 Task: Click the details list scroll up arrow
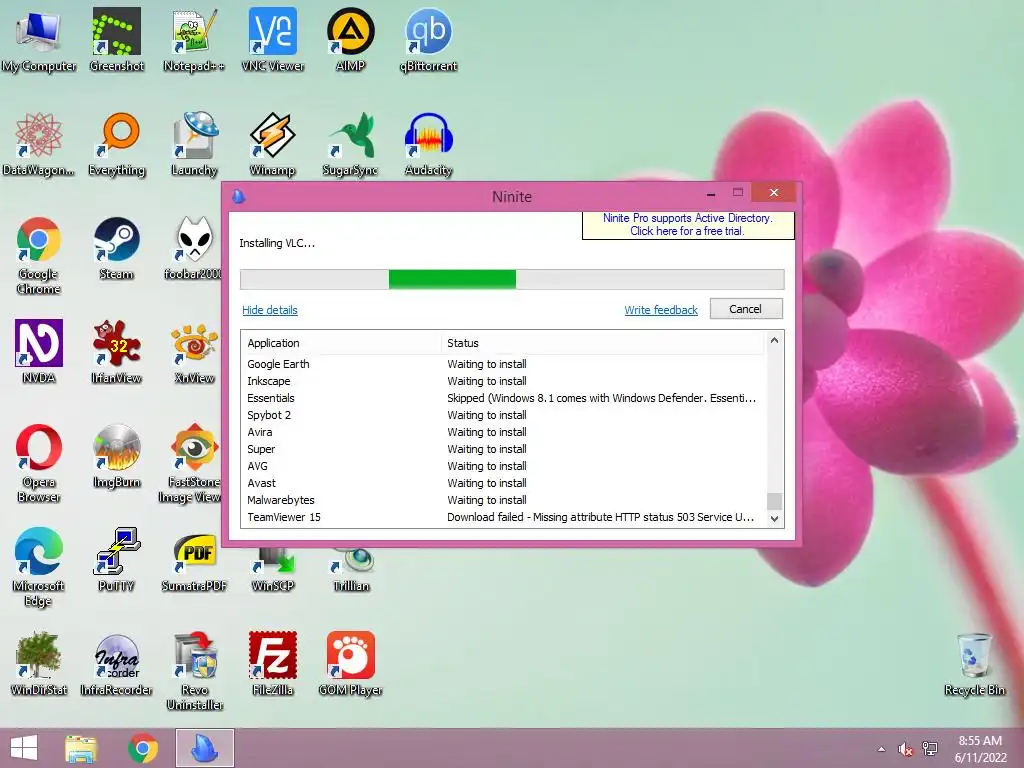[774, 340]
